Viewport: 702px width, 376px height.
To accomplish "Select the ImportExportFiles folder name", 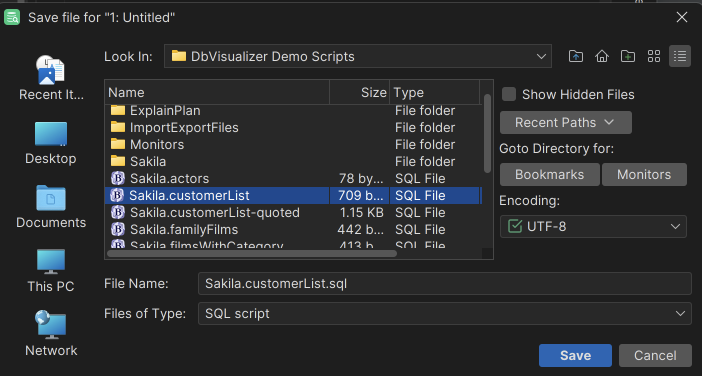I will click(184, 128).
